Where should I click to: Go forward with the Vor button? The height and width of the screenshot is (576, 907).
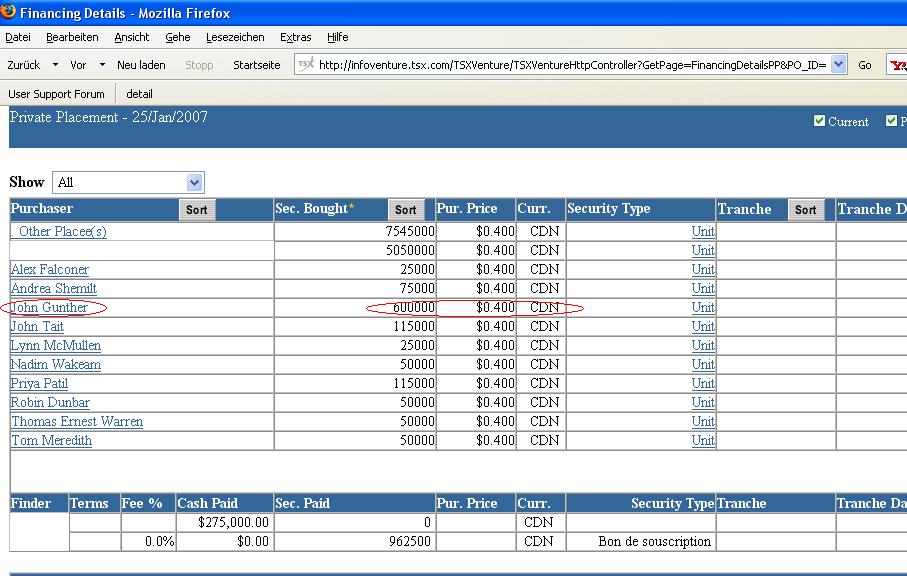tap(78, 65)
